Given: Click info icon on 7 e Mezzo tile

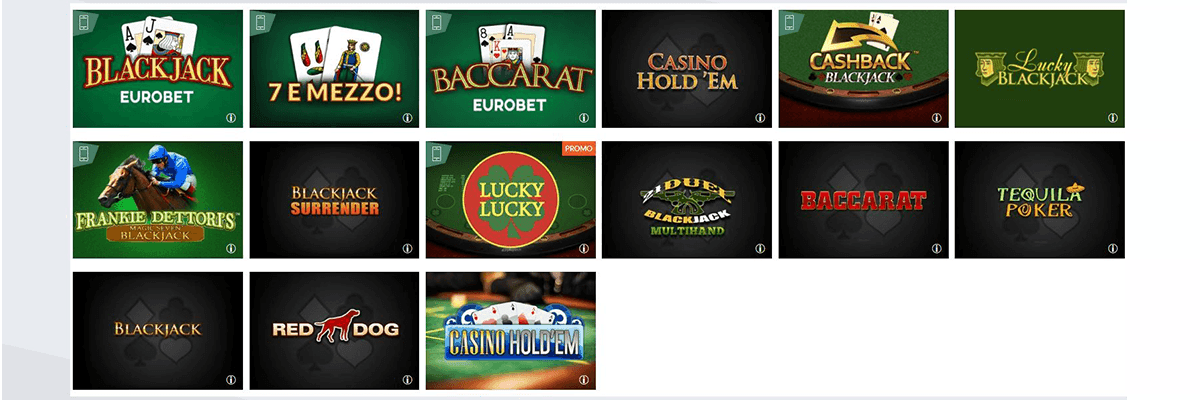Looking at the screenshot, I should point(408,117).
